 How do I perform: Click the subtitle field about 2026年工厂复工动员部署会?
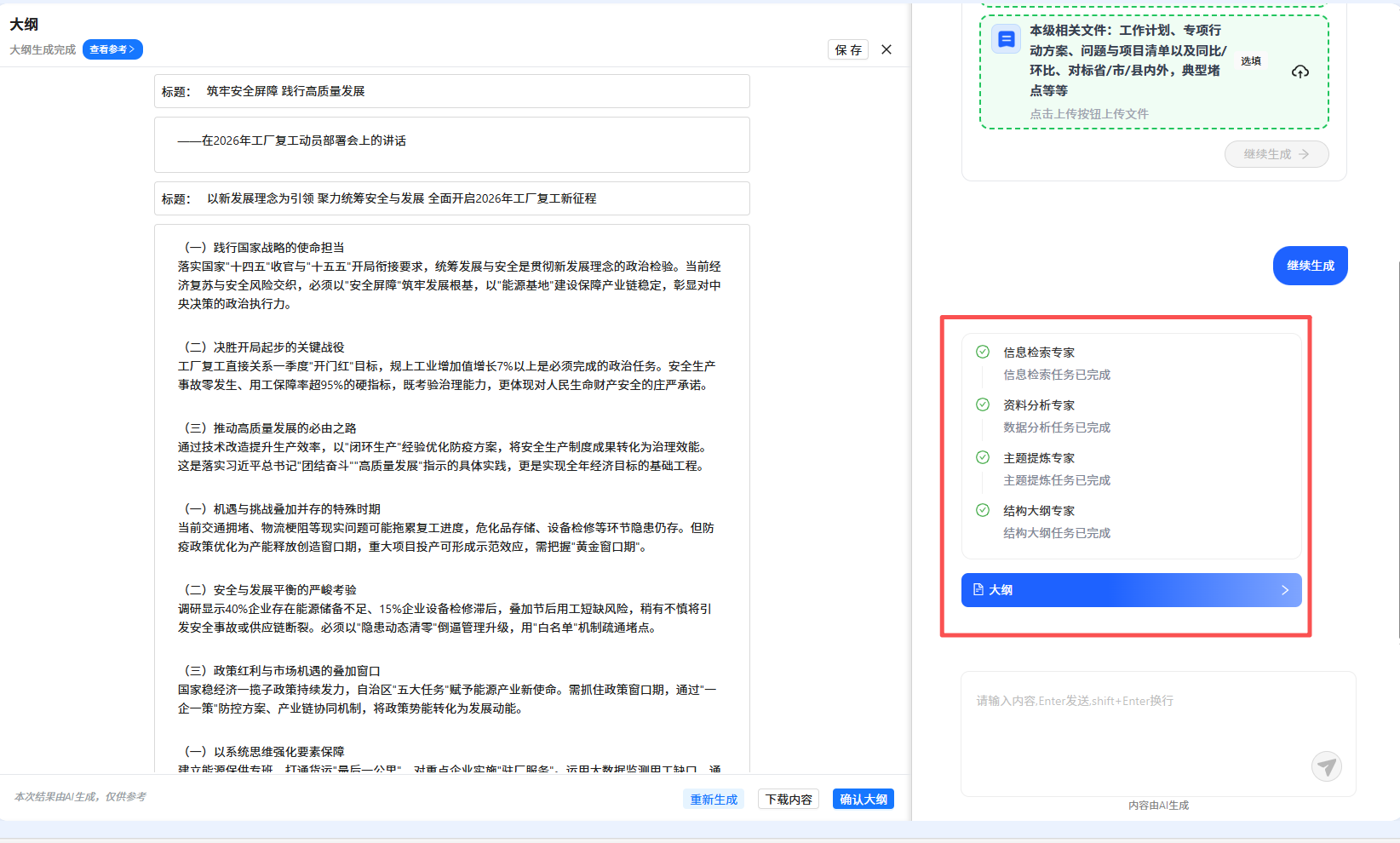click(451, 145)
